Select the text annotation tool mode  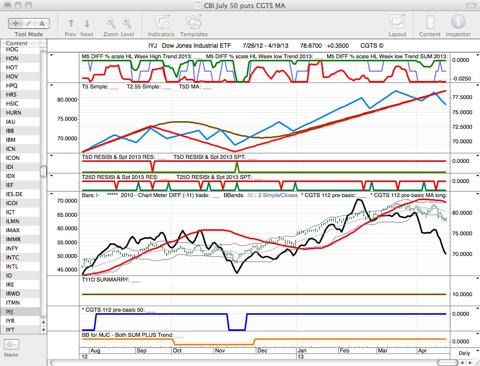[42, 23]
